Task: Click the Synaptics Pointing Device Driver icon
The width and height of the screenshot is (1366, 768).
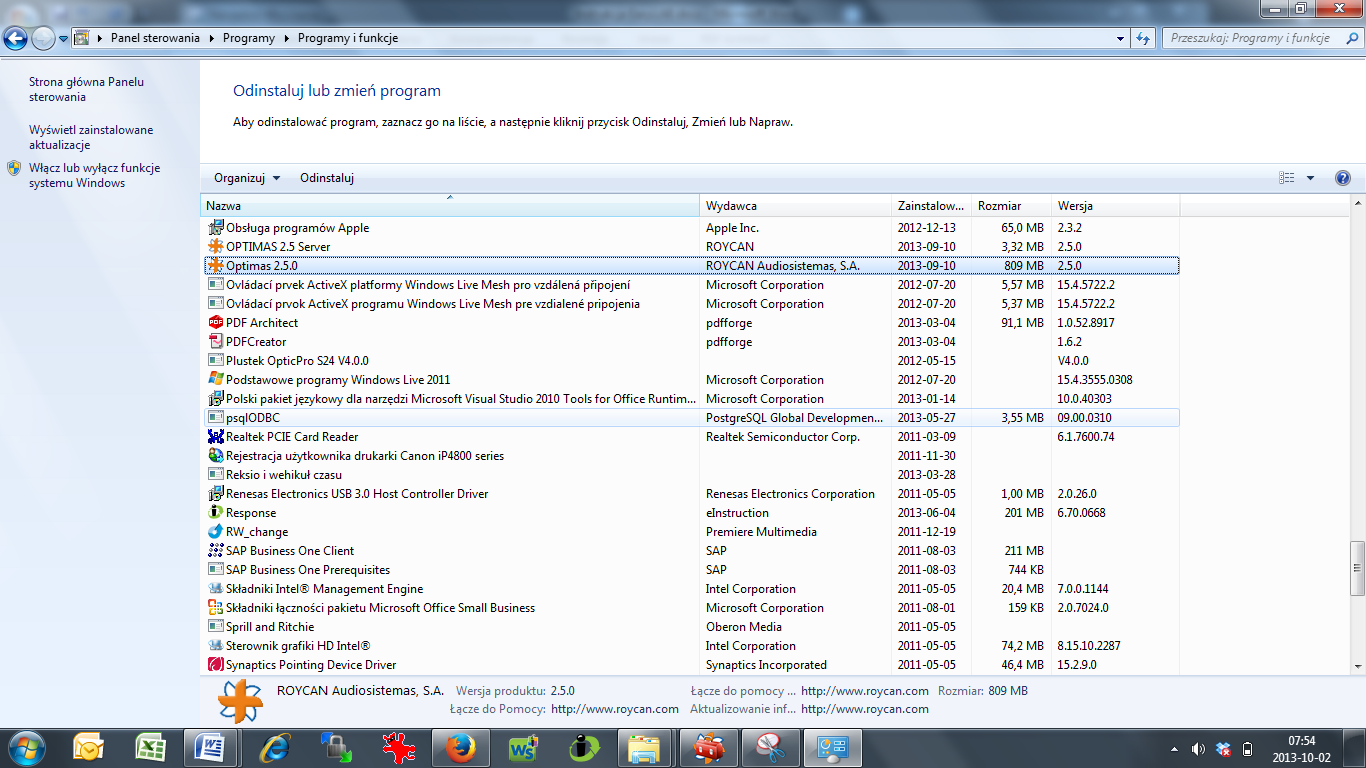Action: click(x=215, y=665)
